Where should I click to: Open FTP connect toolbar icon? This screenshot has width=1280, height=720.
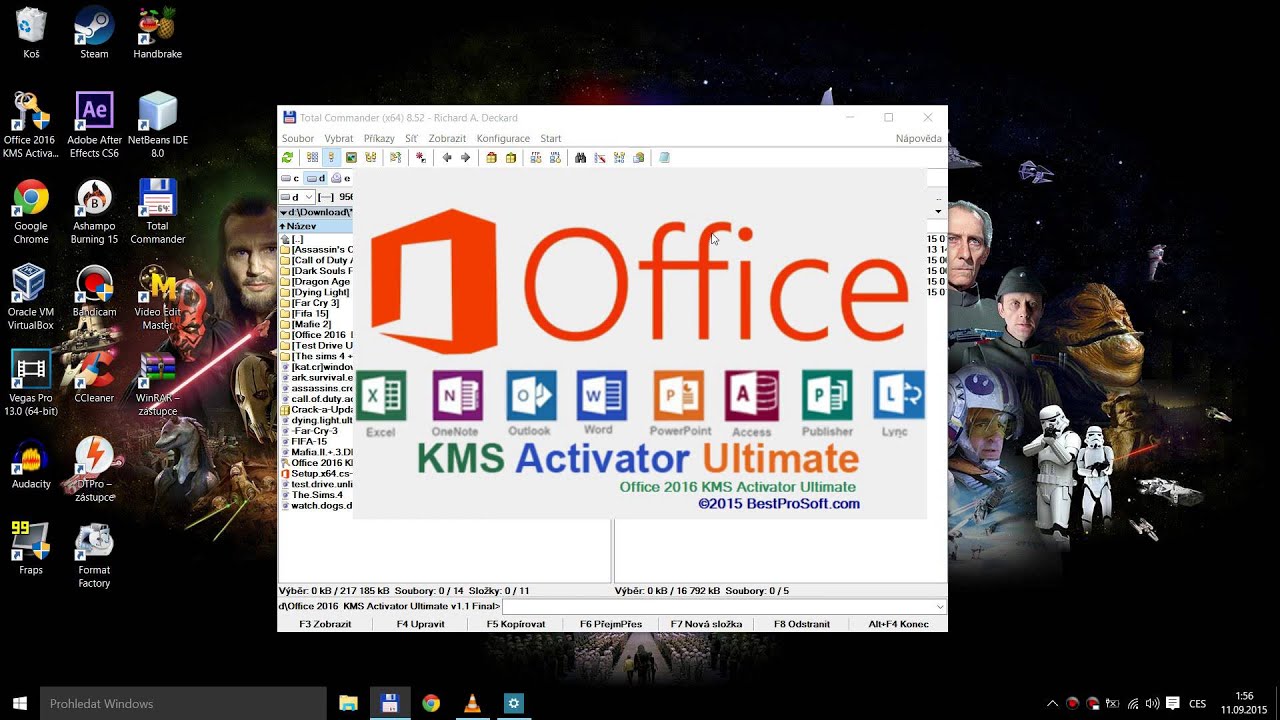point(536,158)
